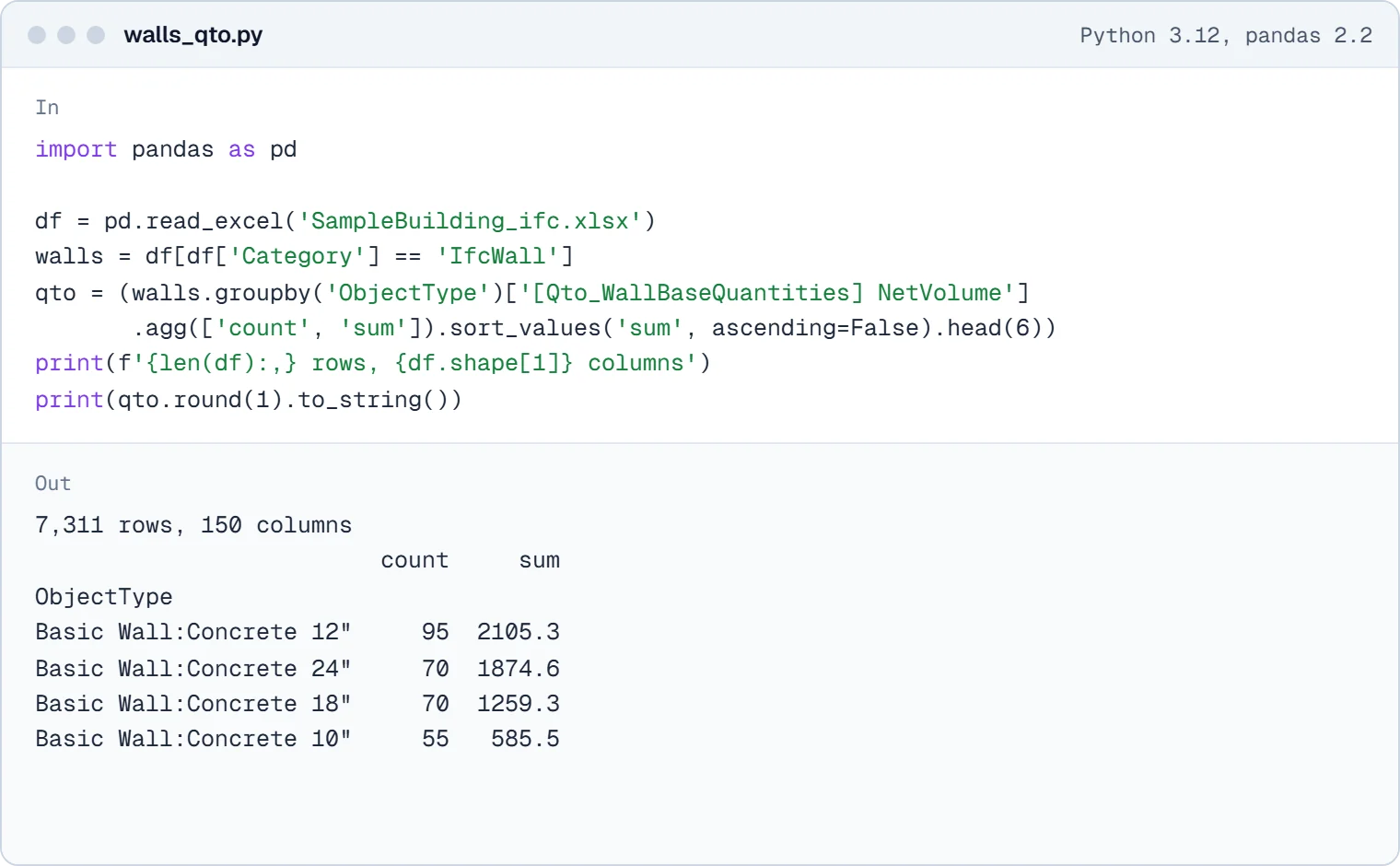Image resolution: width=1400 pixels, height=866 pixels.
Task: Click the sum column header in the output
Action: [x=539, y=560]
